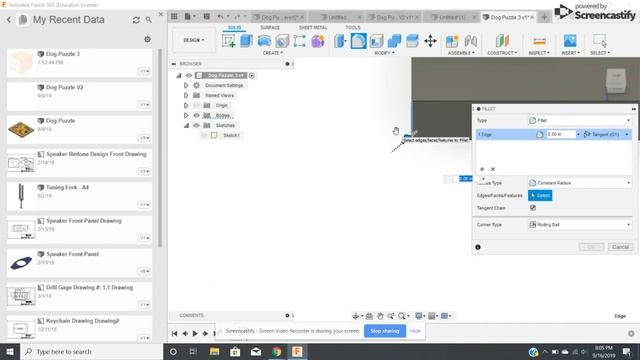Open the Corner Type Rolling Ball dropdown
Viewport: 640px width, 360px height.
tap(580, 224)
